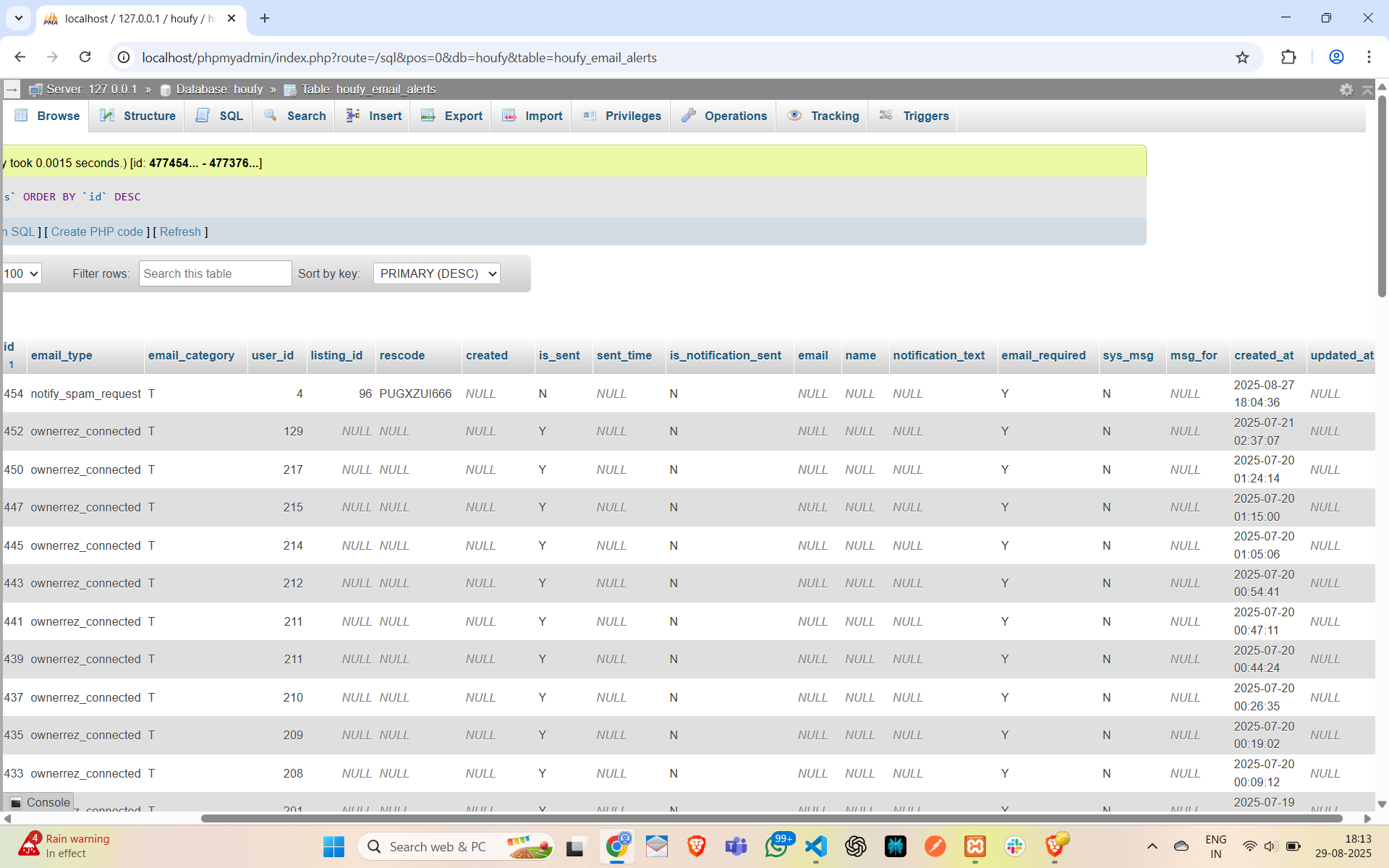The image size is (1389, 868).
Task: Open phpMyAdmin page settings gear icon
Action: pyautogui.click(x=1346, y=90)
